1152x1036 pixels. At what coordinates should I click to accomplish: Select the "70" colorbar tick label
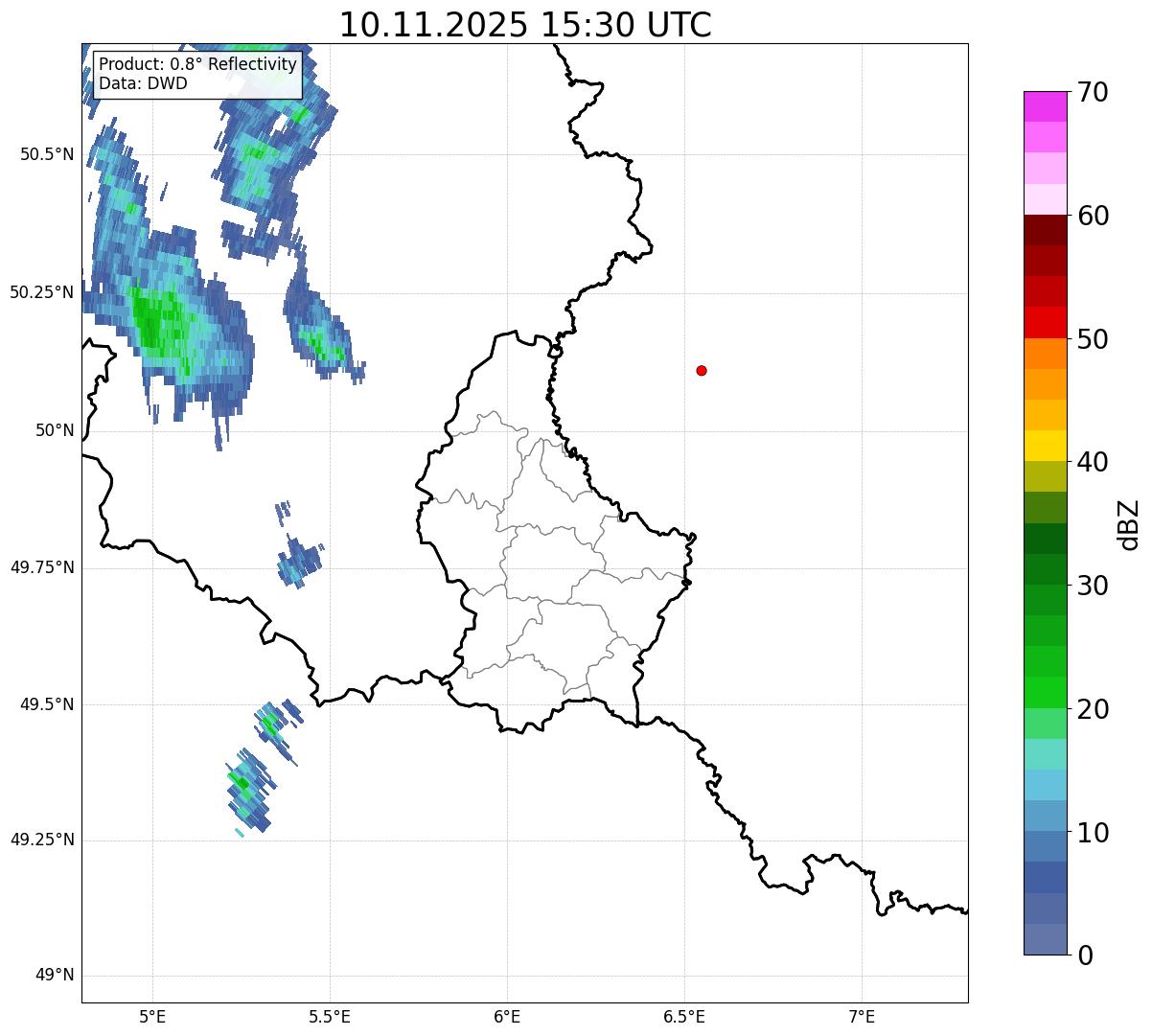1092,92
